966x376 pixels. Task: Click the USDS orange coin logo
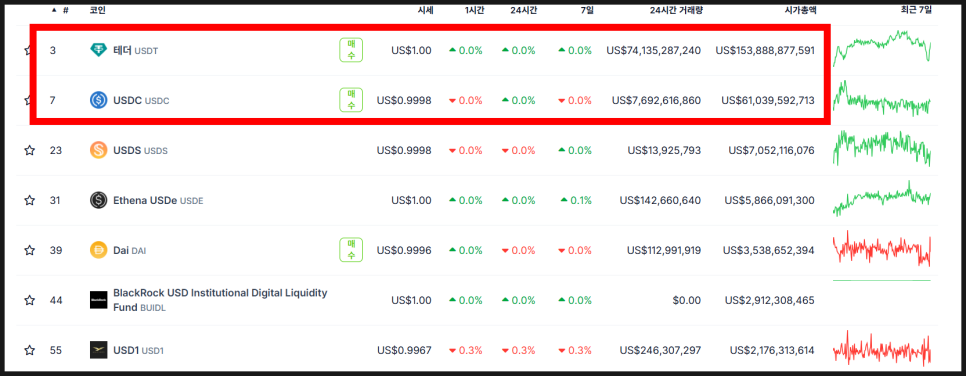(99, 150)
